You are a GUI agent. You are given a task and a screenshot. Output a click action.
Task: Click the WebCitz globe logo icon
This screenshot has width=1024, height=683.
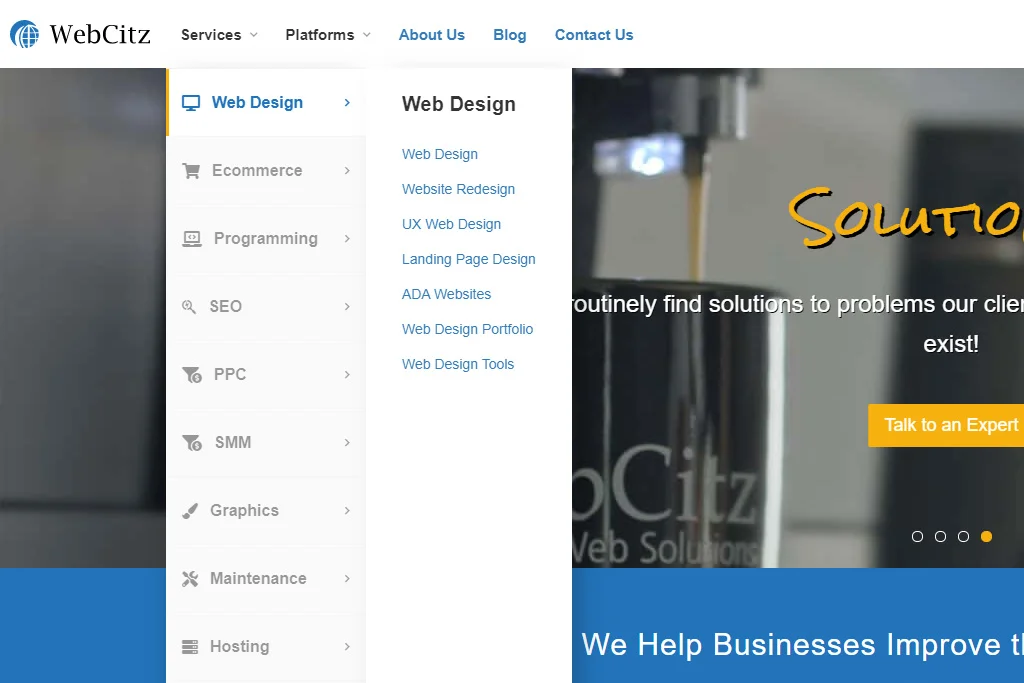coord(25,34)
